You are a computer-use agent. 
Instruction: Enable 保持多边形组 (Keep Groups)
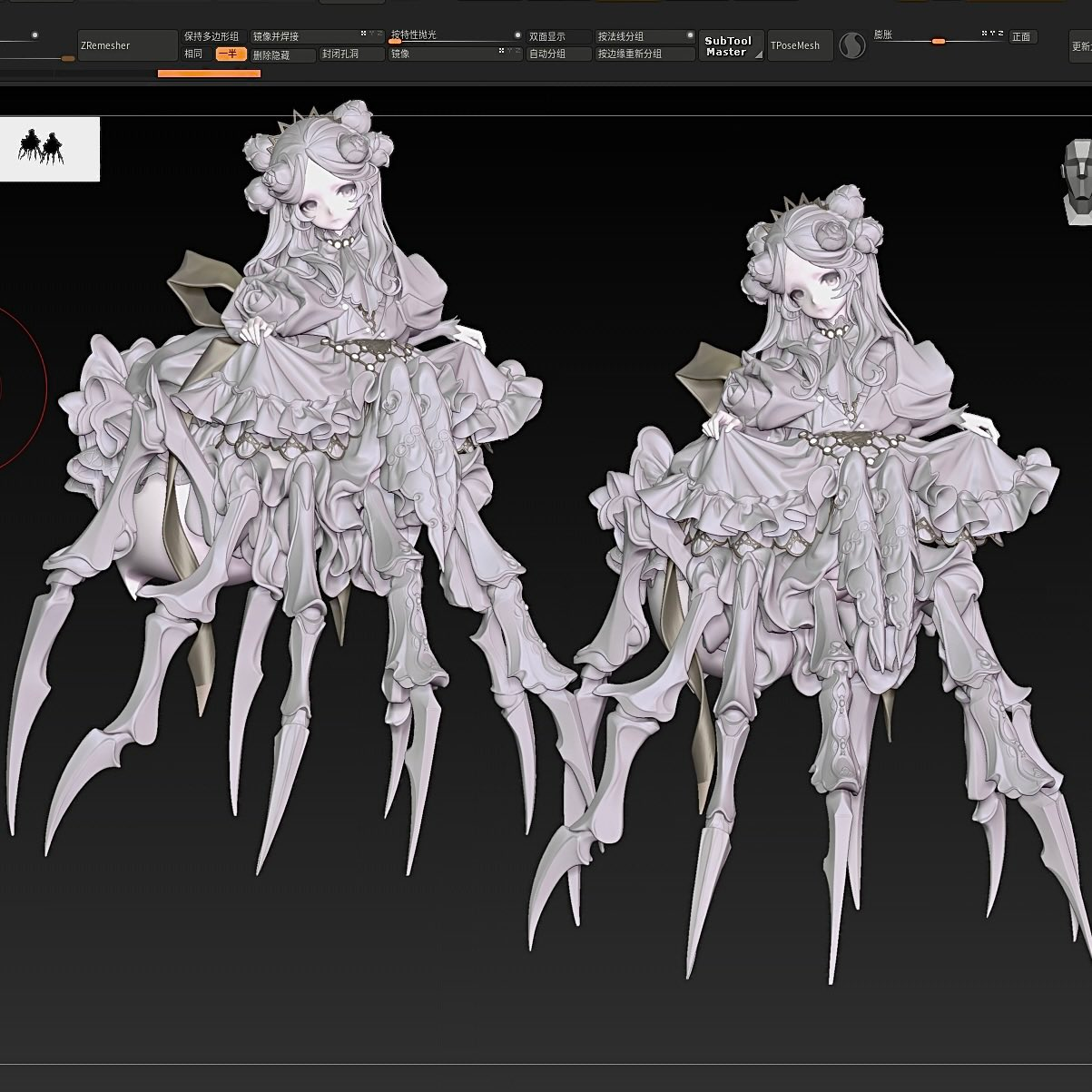(x=212, y=36)
